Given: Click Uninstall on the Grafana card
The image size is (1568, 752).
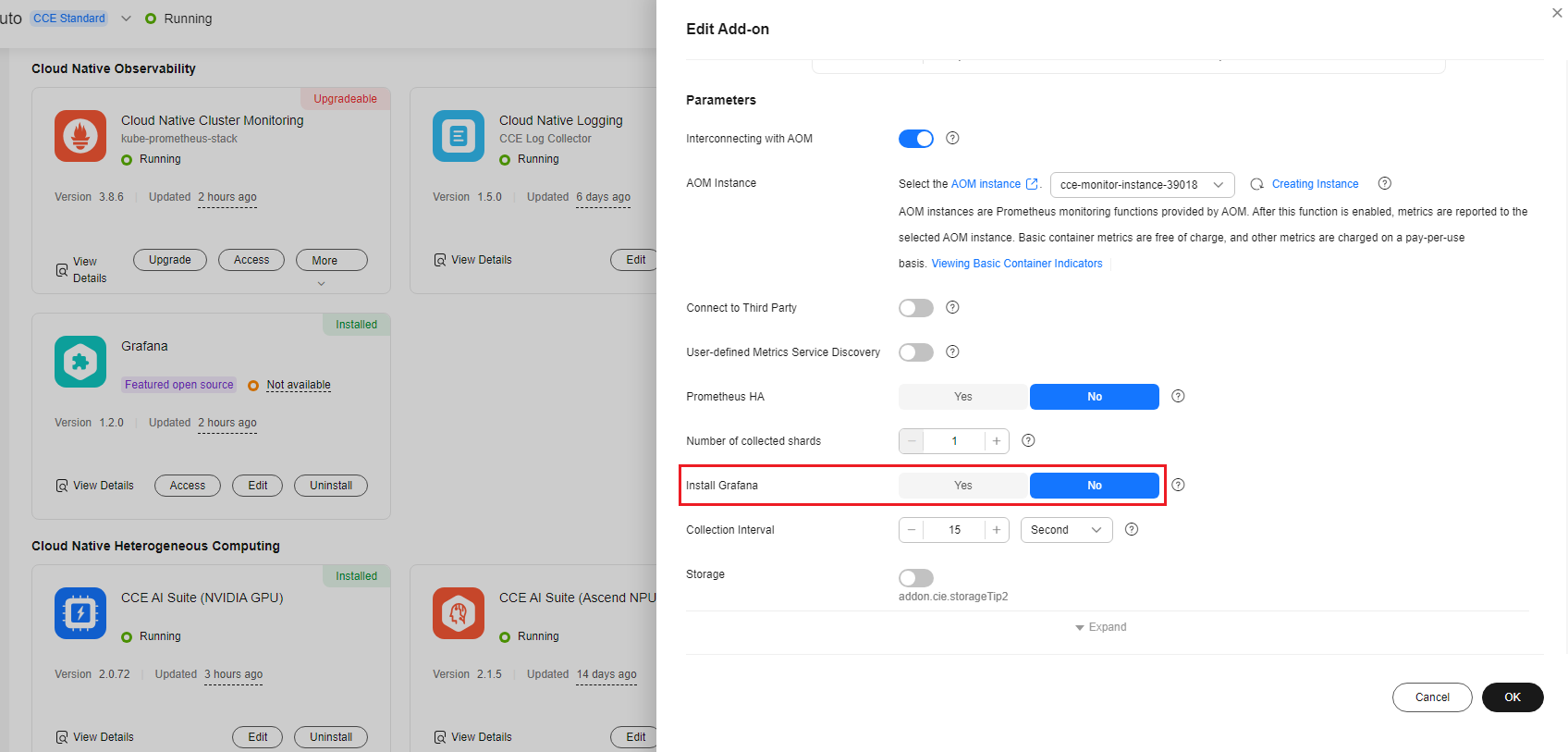Looking at the screenshot, I should point(331,486).
